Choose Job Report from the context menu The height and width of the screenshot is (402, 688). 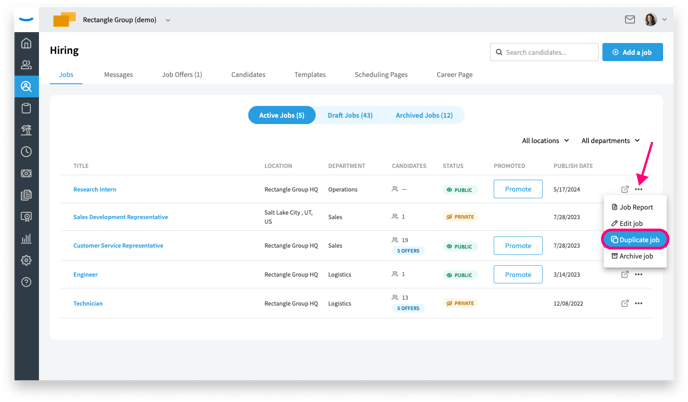635,207
